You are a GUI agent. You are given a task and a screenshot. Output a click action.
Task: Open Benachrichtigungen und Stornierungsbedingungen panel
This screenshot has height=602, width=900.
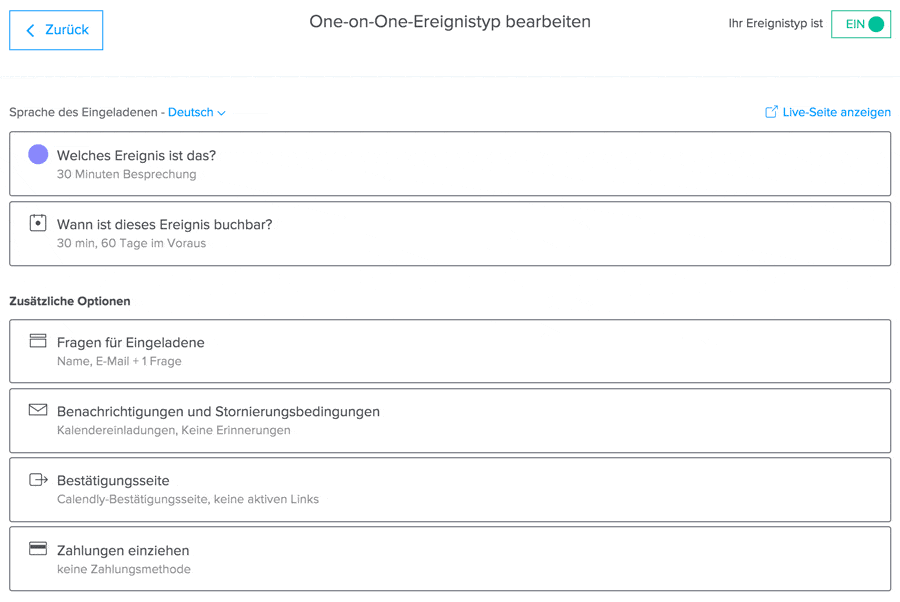point(450,421)
